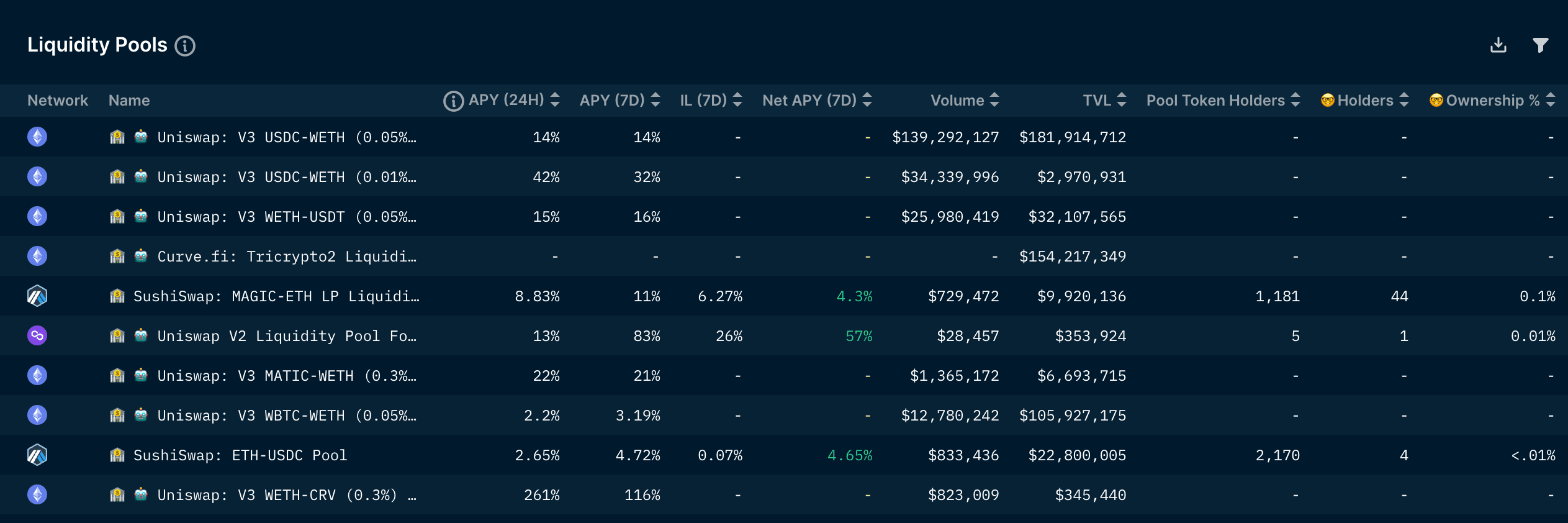Click bank label icon in WBTC-WETH row
1568x523 pixels.
(x=117, y=415)
